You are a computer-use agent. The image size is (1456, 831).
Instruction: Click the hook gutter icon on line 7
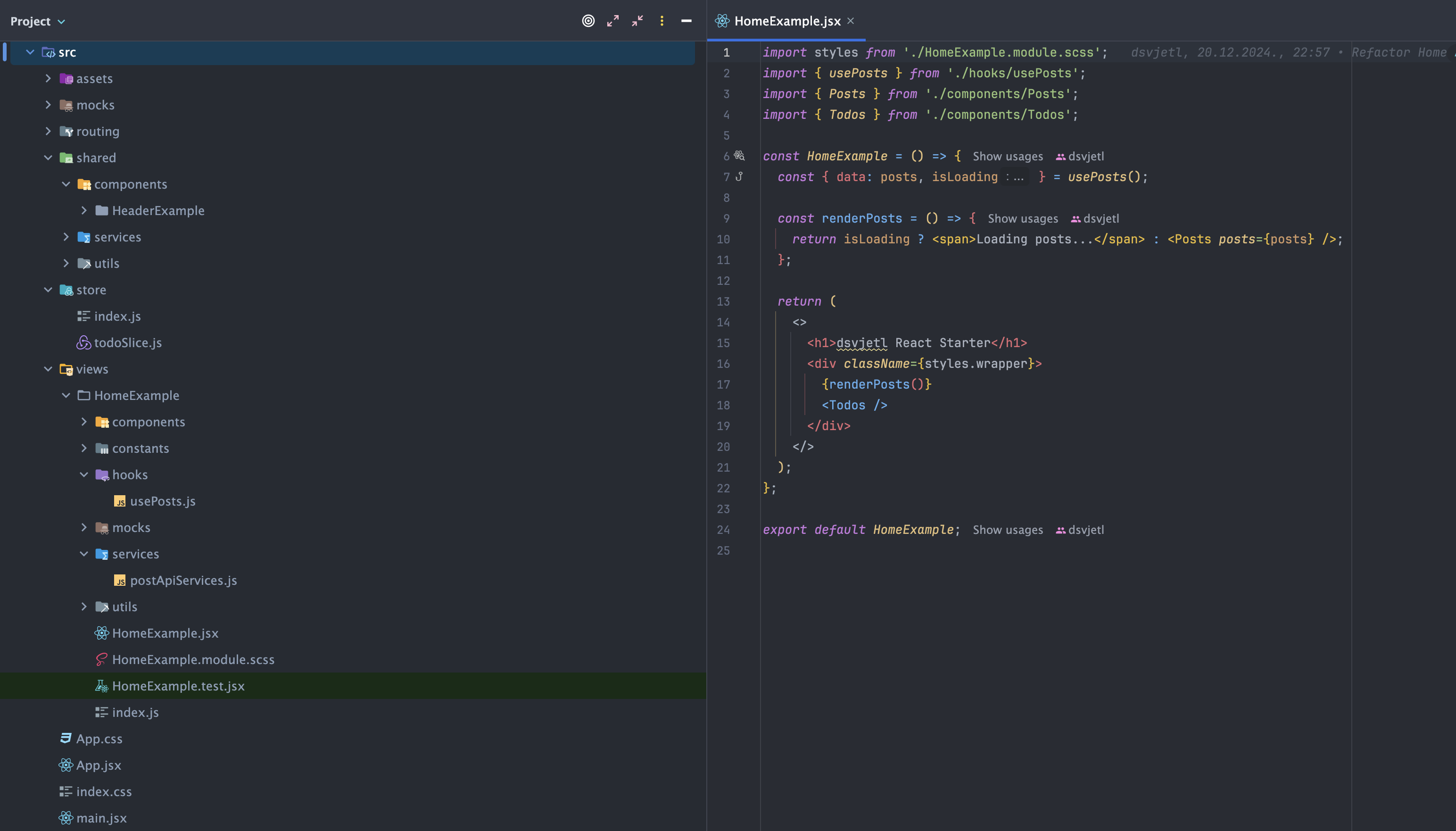tap(739, 176)
